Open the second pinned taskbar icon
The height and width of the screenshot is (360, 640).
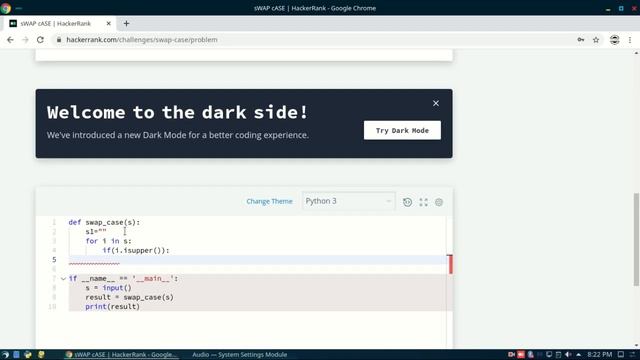click(x=16, y=355)
